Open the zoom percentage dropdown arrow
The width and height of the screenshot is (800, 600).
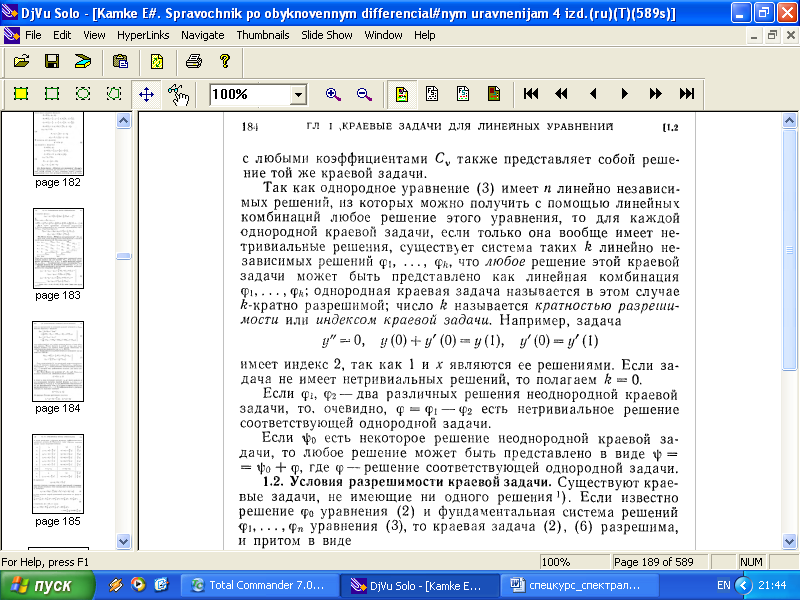pos(298,95)
